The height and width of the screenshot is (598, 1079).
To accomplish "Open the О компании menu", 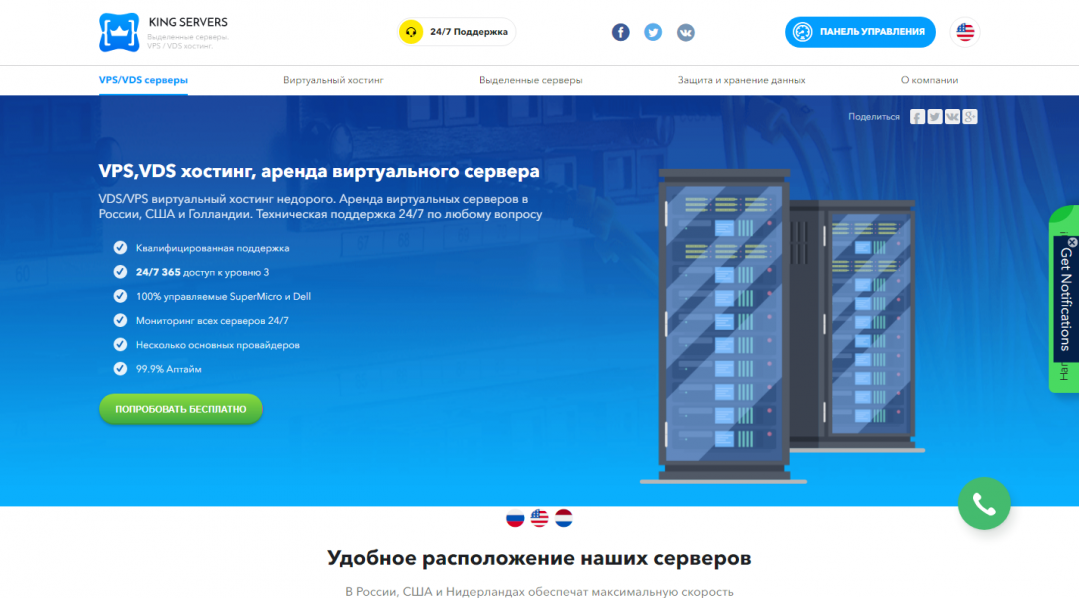I will (x=929, y=80).
